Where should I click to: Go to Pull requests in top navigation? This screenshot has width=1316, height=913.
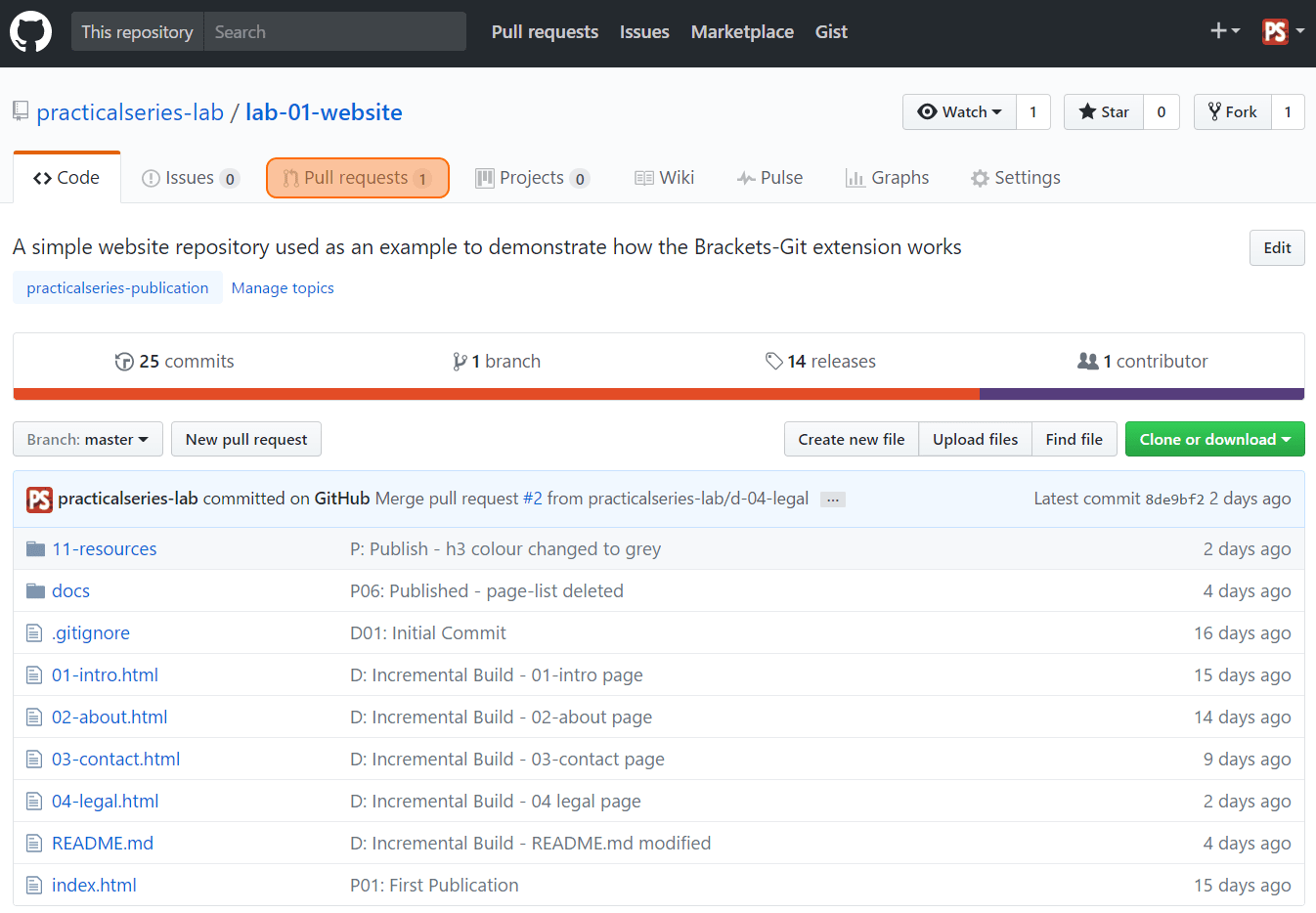click(x=545, y=32)
